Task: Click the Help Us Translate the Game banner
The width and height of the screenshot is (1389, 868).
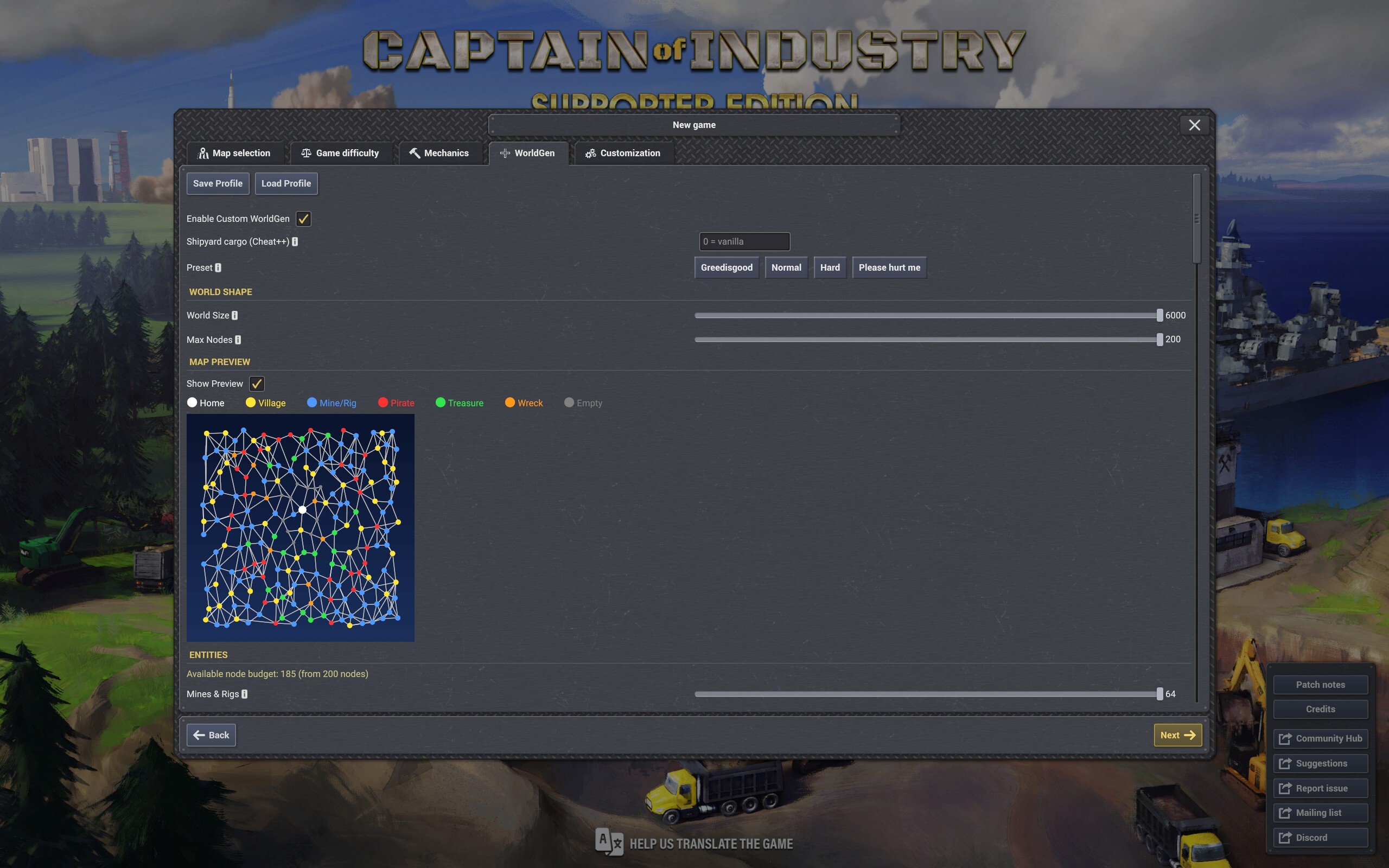Action: tap(694, 843)
